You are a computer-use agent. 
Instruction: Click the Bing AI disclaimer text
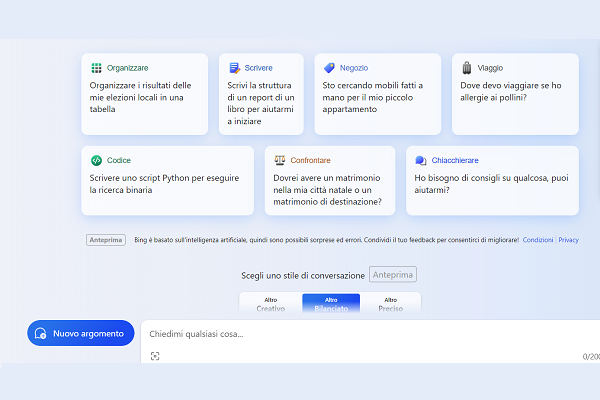tap(326, 240)
